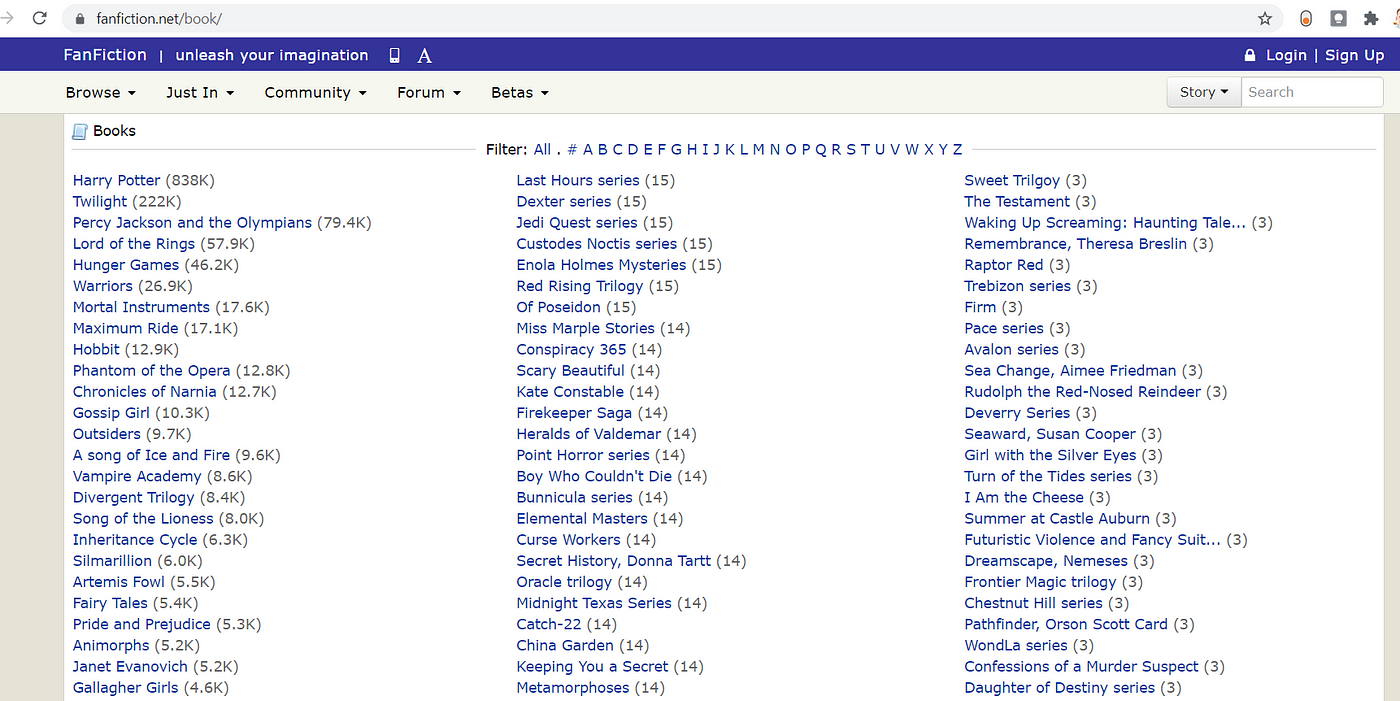Open Daughter of Destiny series

(x=1059, y=687)
